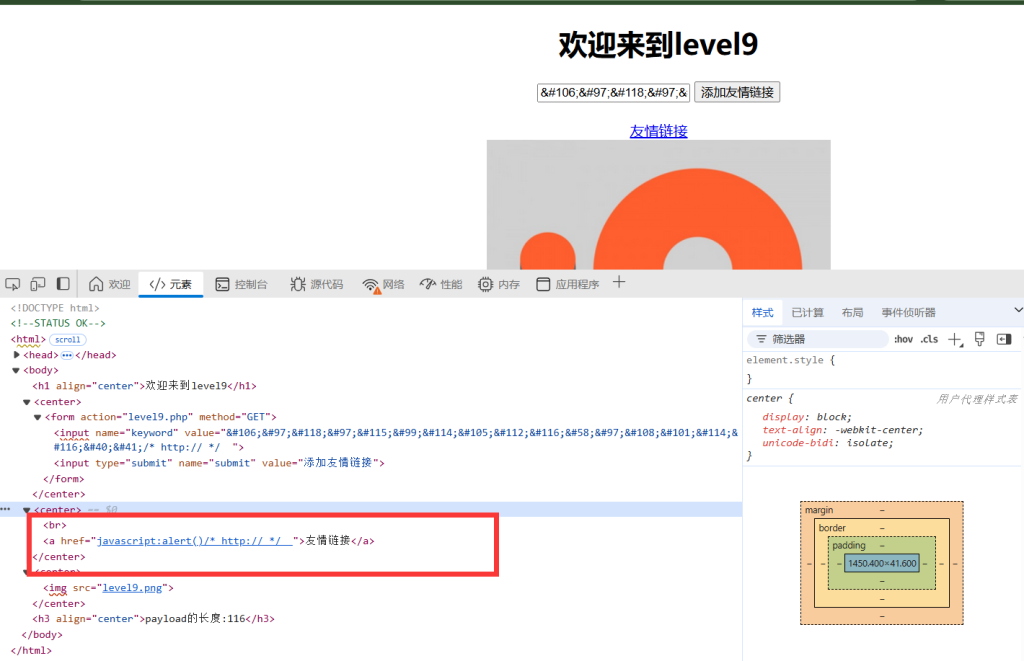Image resolution: width=1024 pixels, height=661 pixels.
Task: Focus the 筛选器 filter field
Action: point(818,339)
